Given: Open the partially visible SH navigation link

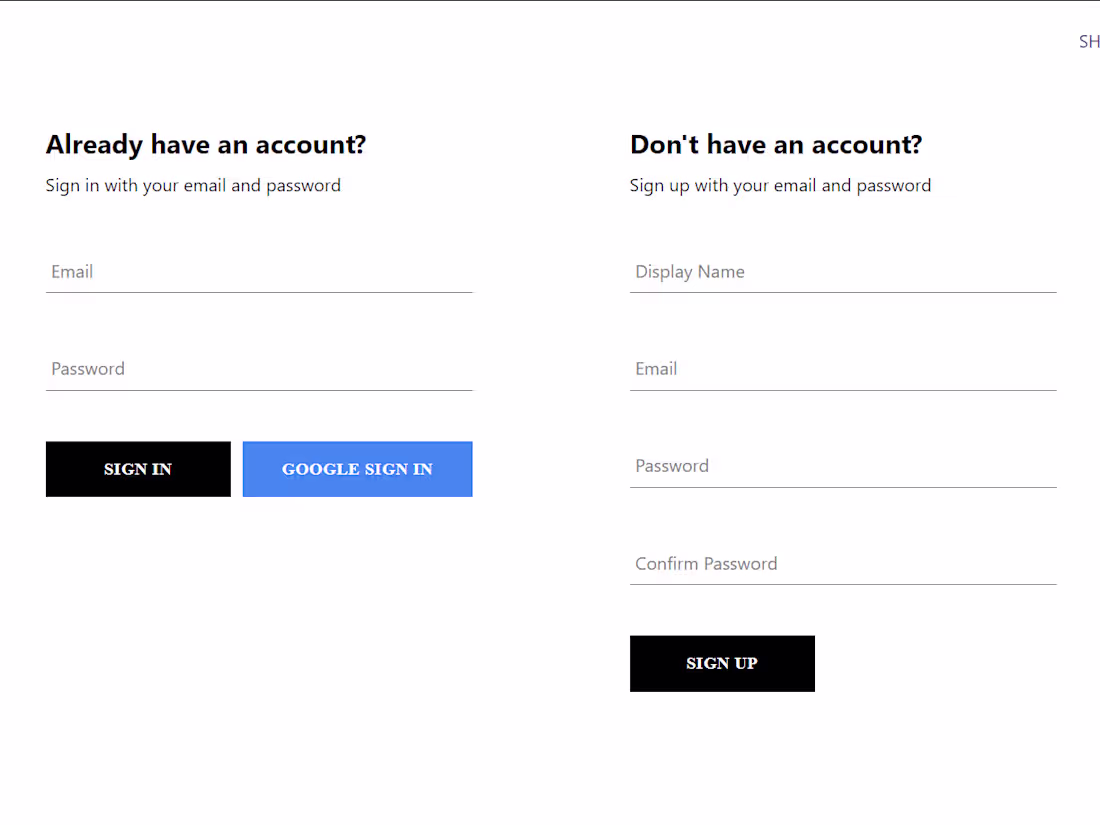Looking at the screenshot, I should (x=1088, y=42).
